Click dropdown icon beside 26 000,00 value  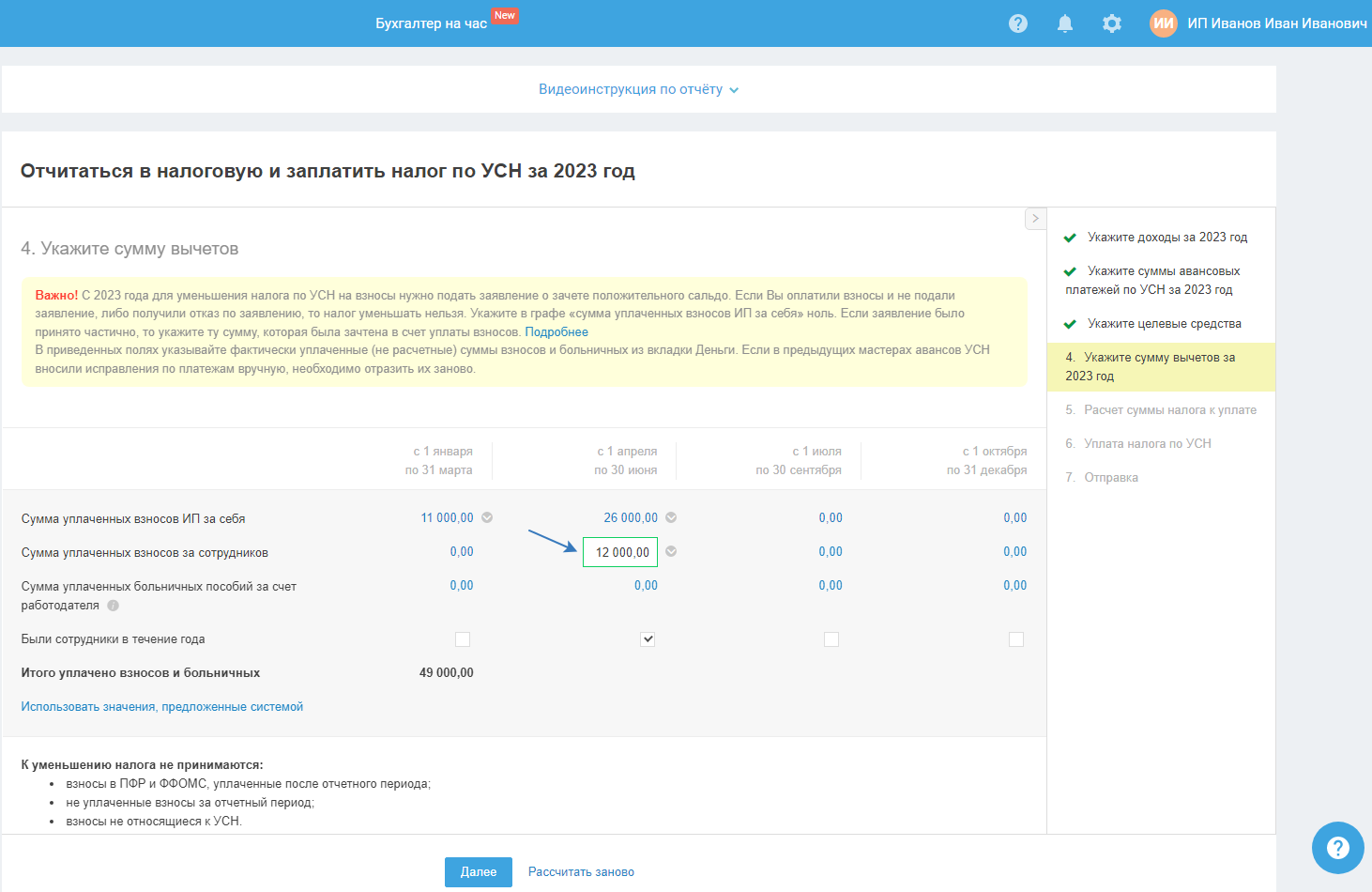coord(671,517)
